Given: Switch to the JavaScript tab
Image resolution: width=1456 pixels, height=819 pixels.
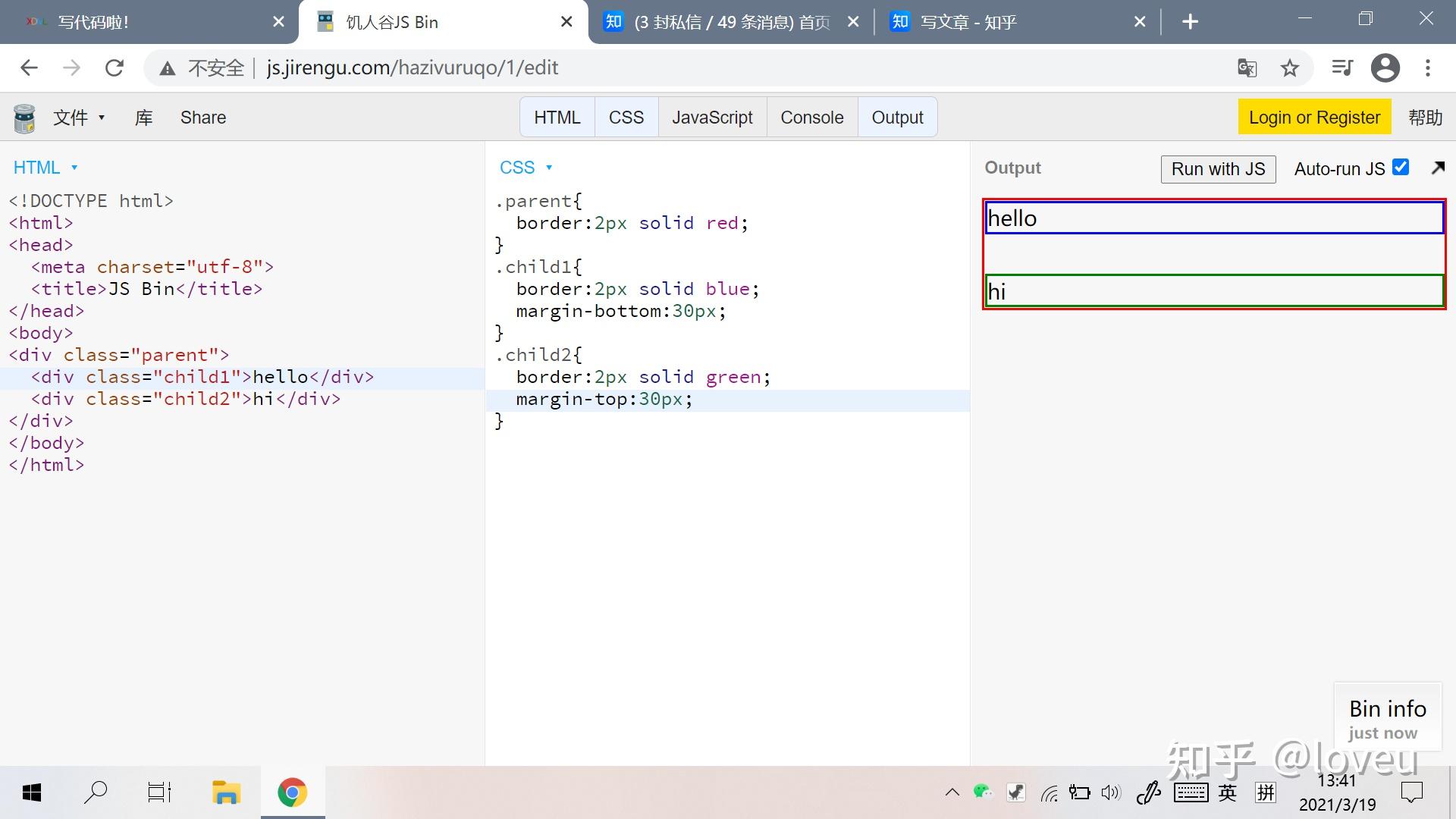Looking at the screenshot, I should pos(711,117).
